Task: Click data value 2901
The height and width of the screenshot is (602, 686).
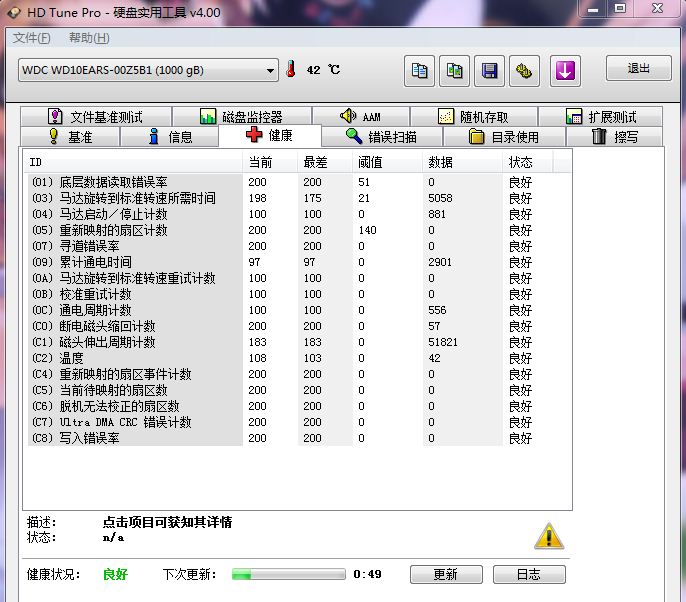Action: pos(440,262)
